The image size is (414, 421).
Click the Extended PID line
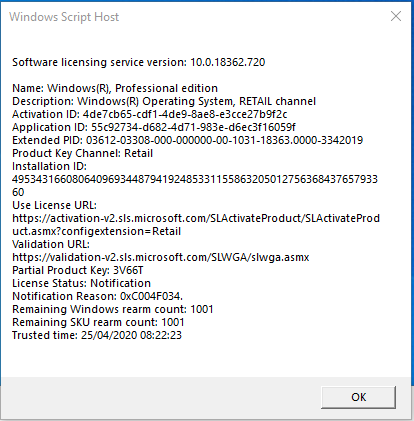pyautogui.click(x=188, y=140)
